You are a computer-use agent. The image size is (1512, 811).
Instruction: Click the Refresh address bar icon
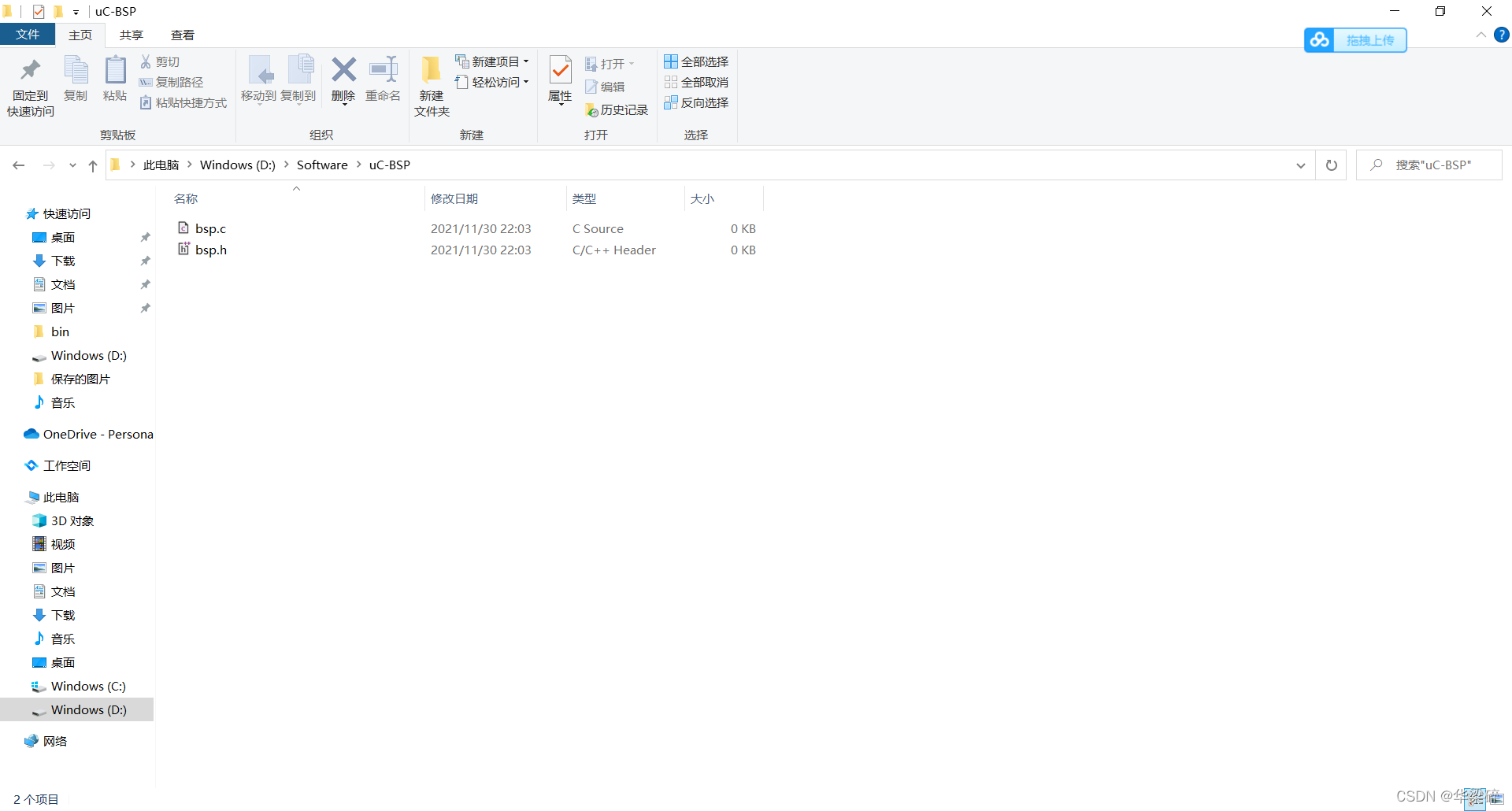1332,165
